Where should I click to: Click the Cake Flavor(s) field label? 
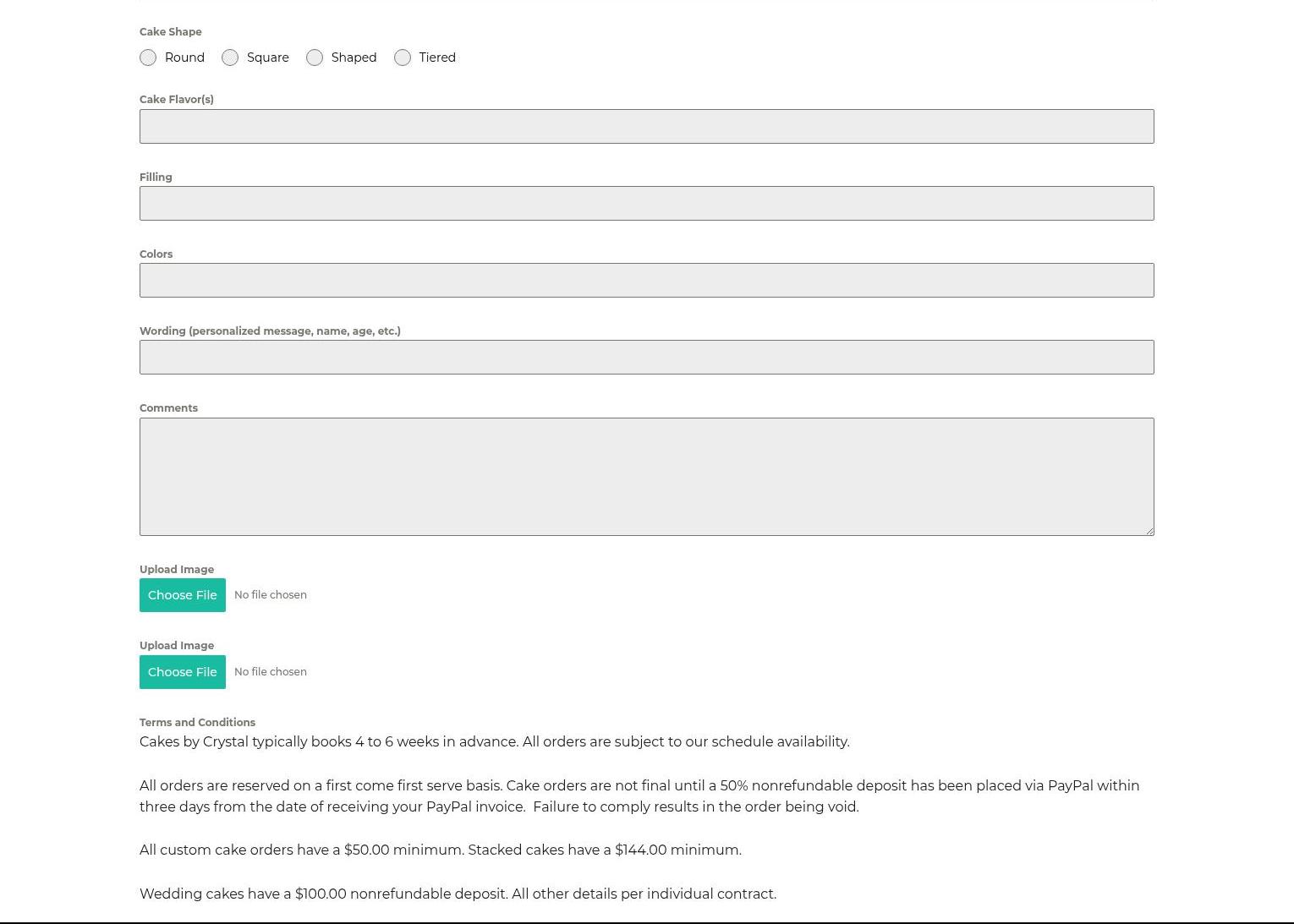point(176,99)
